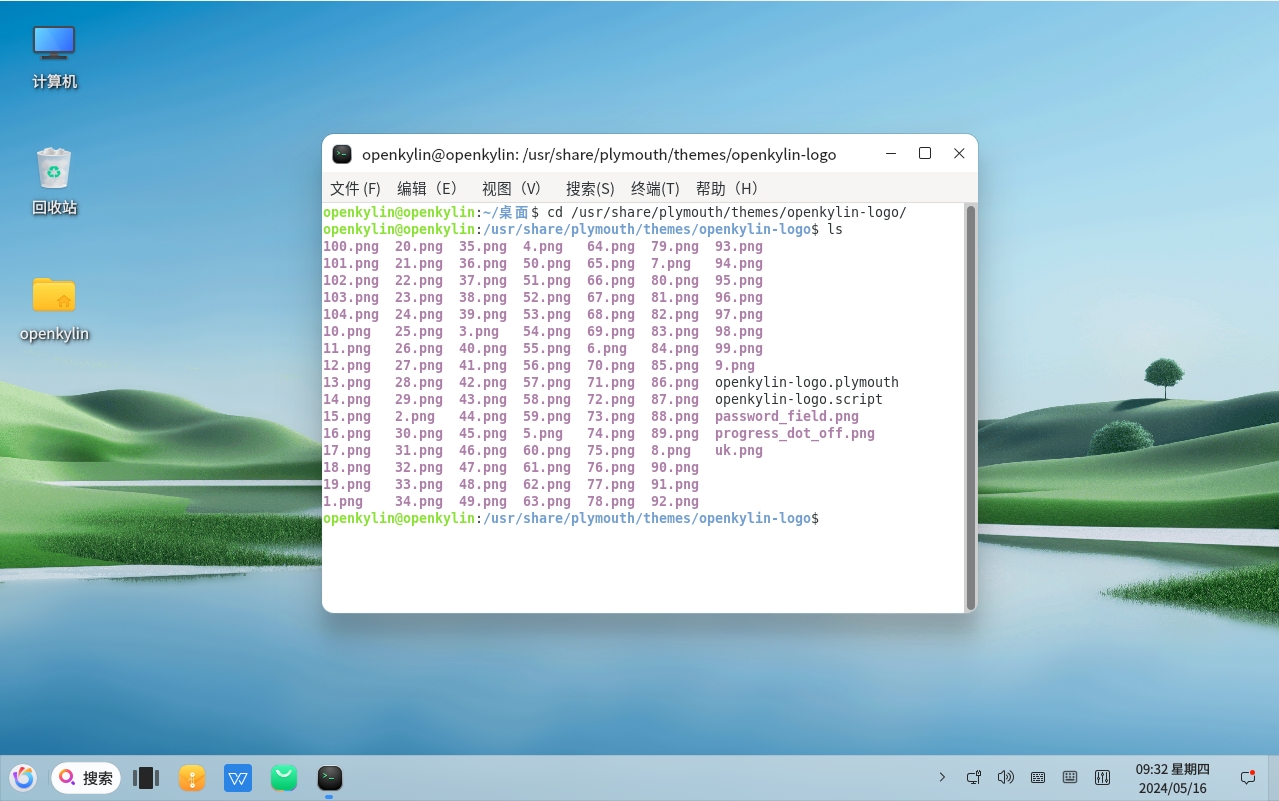This screenshot has width=1279, height=801.
Task: Click the file name 64.png
Action: (x=610, y=246)
